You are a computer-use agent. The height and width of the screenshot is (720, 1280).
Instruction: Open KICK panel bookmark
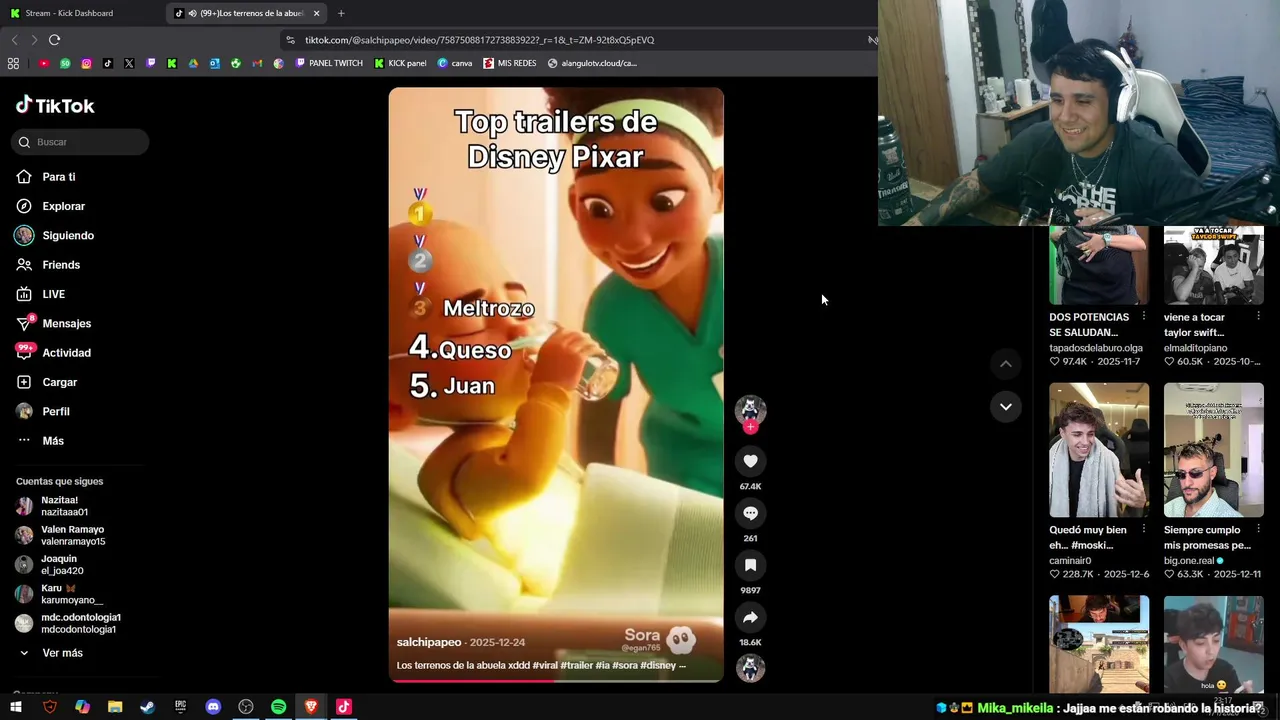tap(400, 63)
